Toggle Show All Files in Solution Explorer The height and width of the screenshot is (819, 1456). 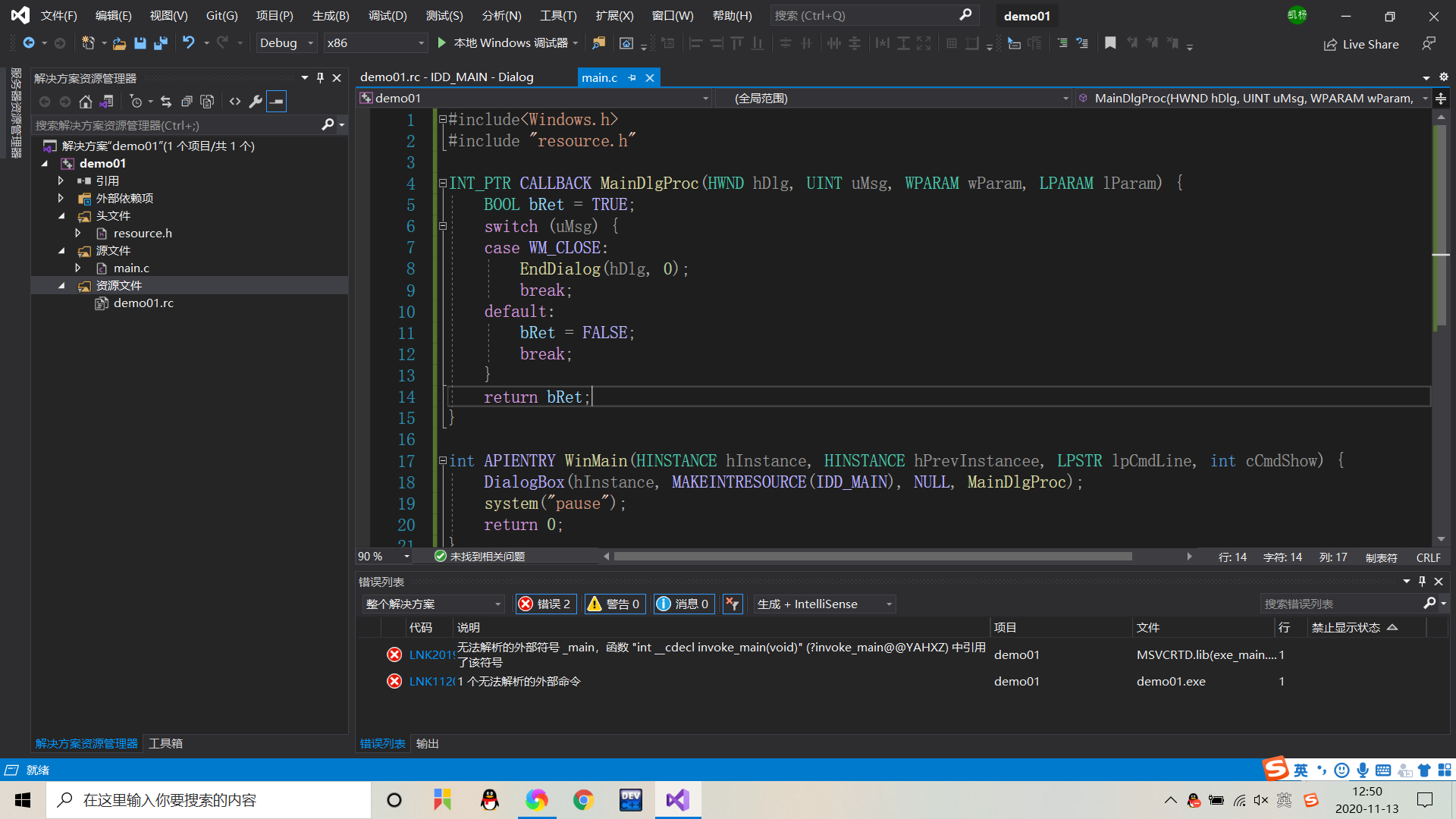(207, 101)
